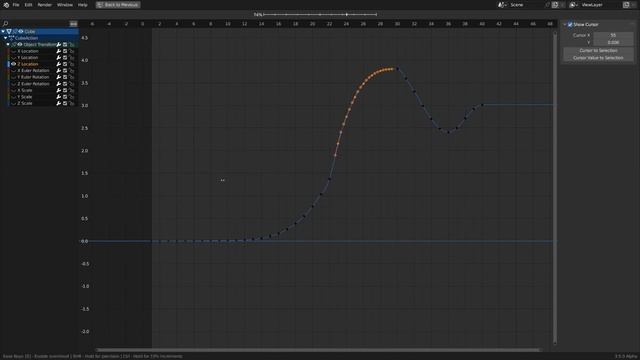Click the add view layer icon

[626, 5]
